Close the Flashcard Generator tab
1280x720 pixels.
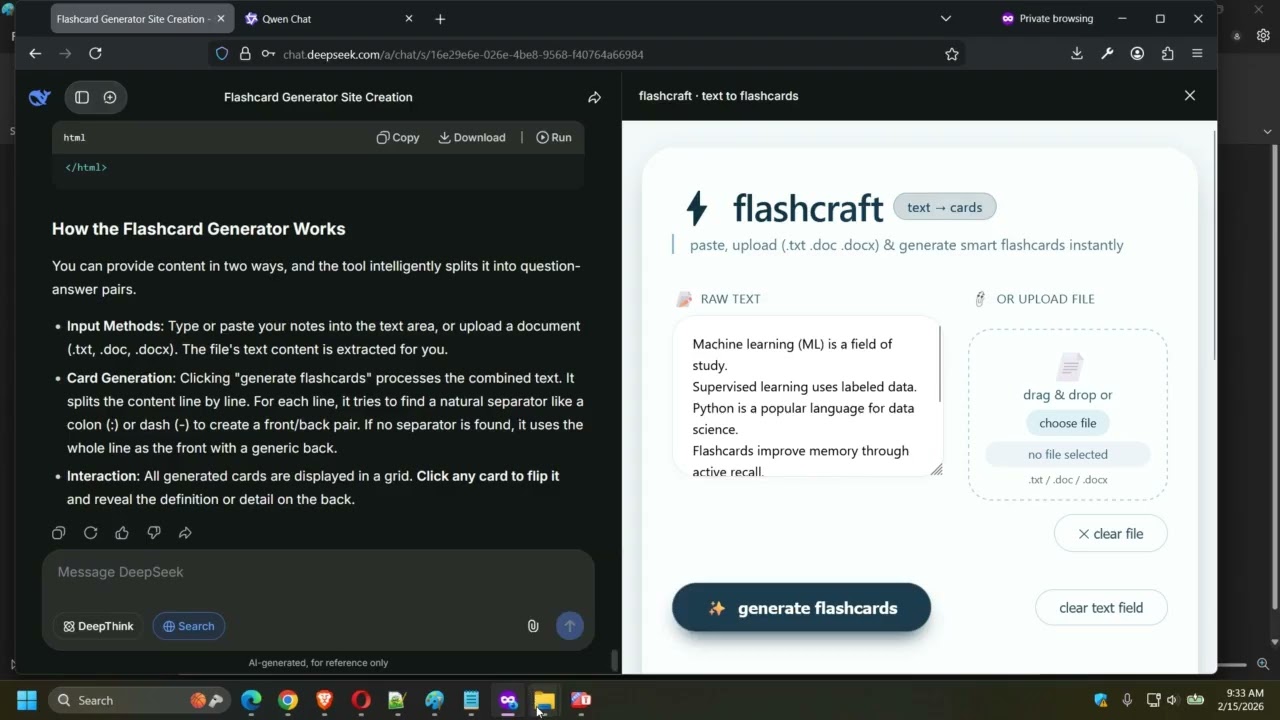[220, 19]
